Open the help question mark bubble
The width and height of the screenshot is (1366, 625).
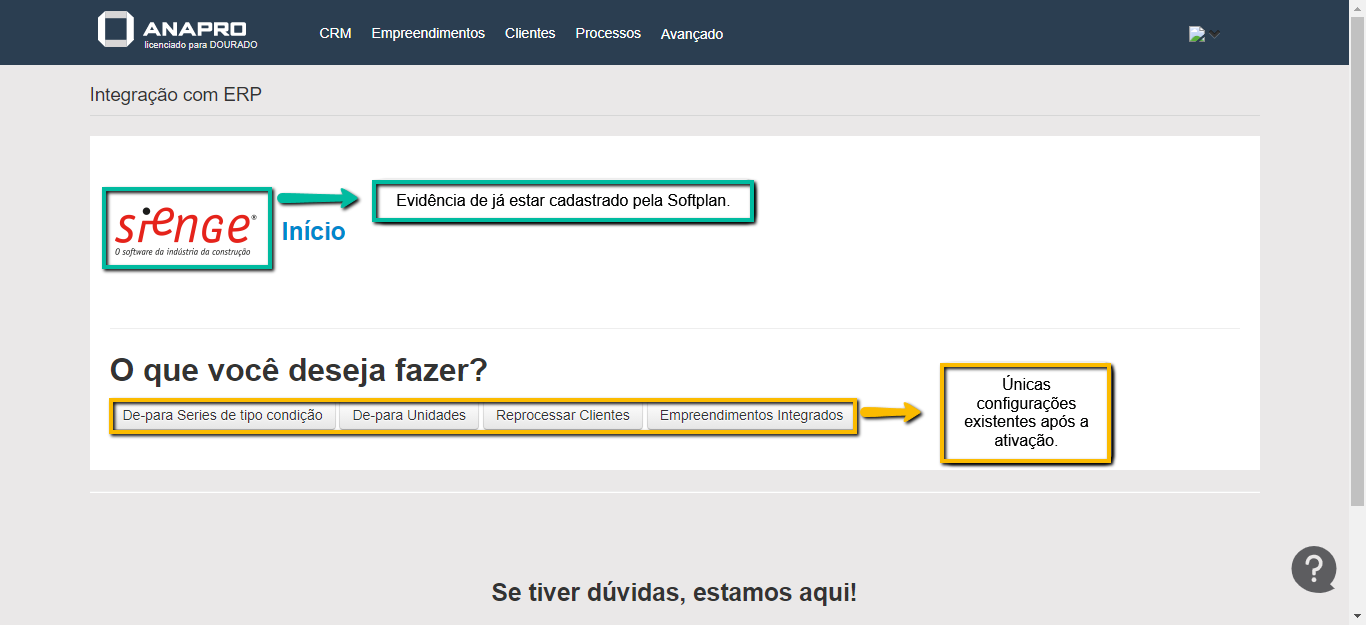[x=1313, y=569]
